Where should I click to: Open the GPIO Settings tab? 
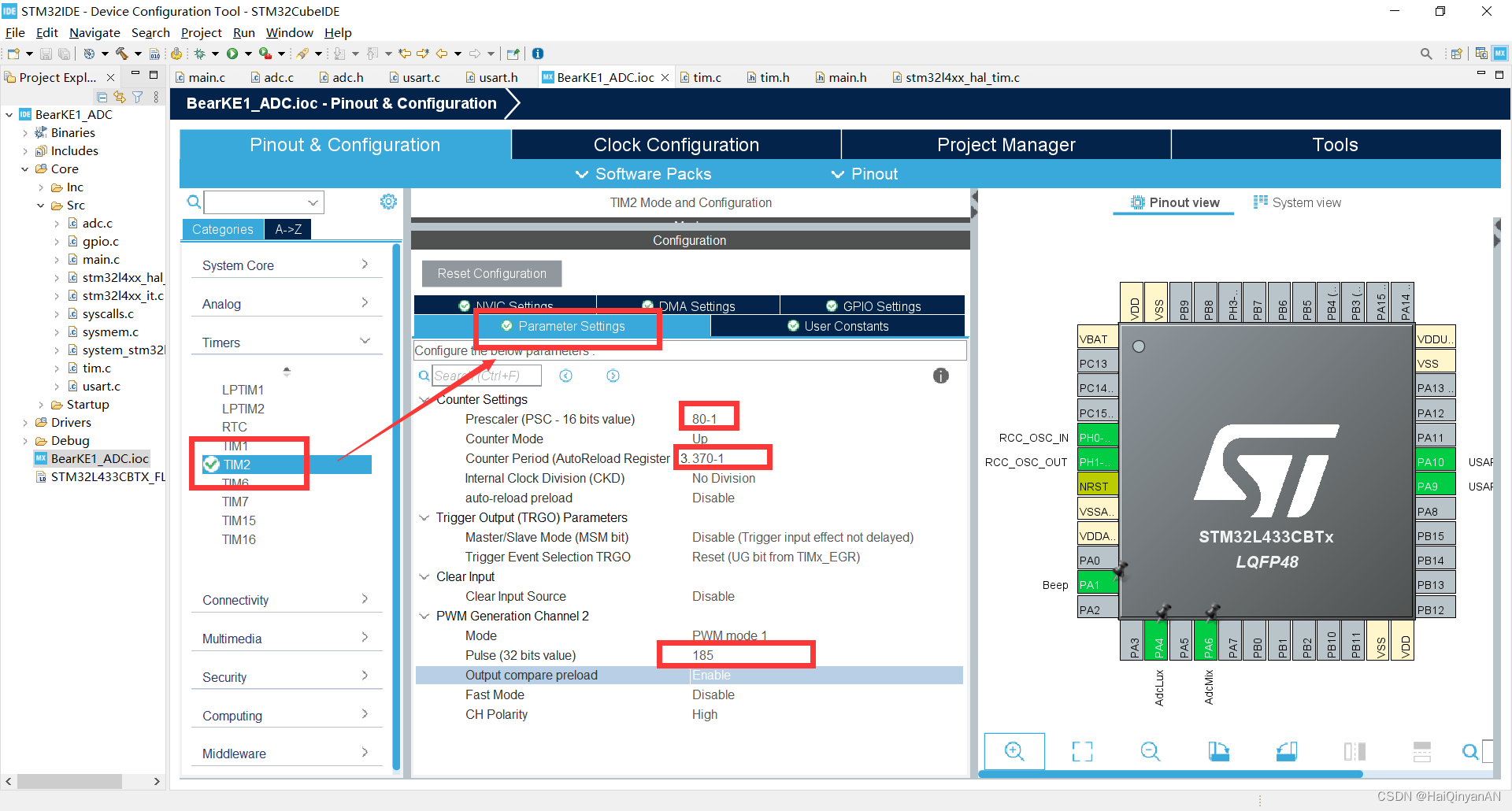click(873, 306)
